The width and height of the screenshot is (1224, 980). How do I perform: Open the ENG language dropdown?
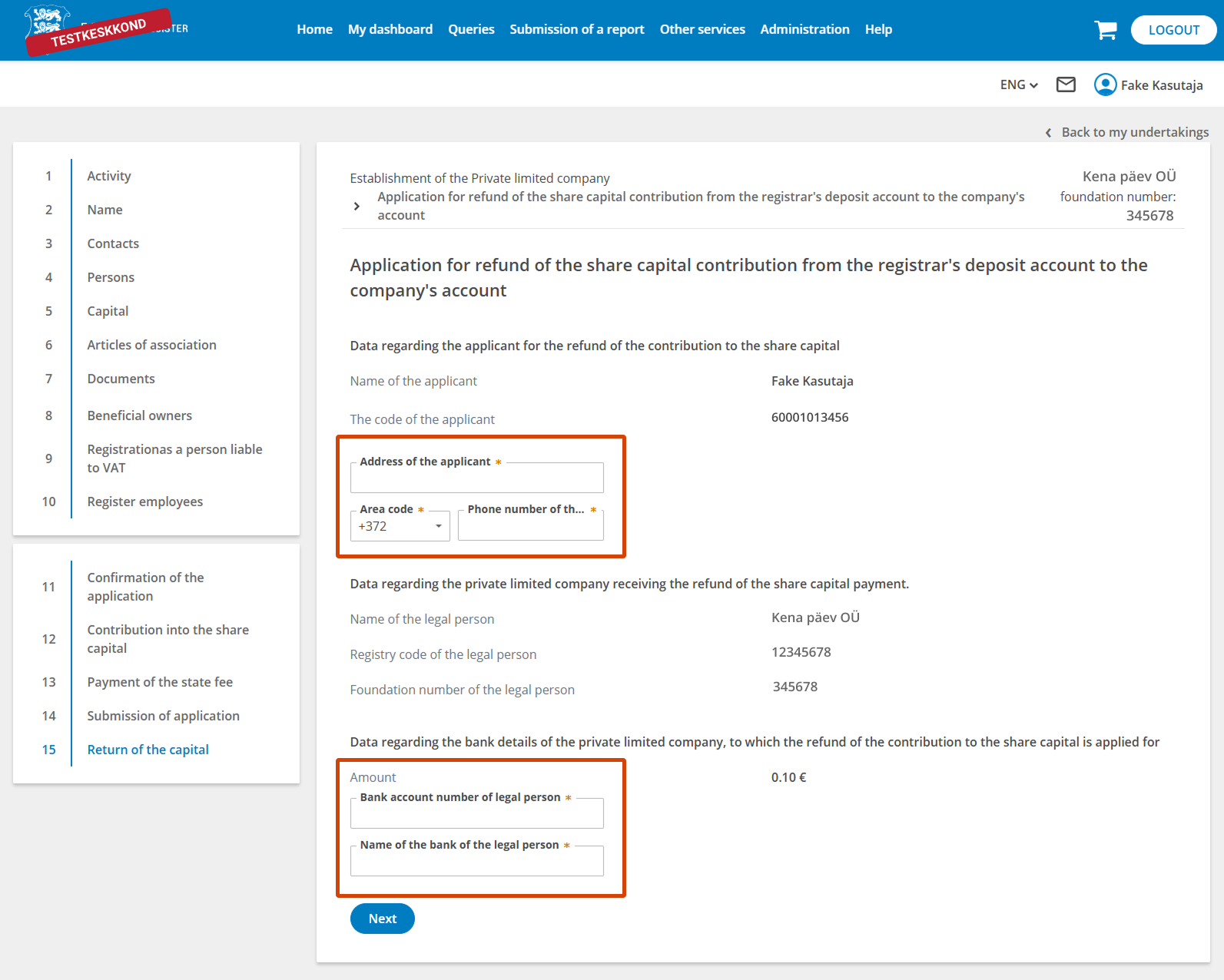pyautogui.click(x=1019, y=84)
